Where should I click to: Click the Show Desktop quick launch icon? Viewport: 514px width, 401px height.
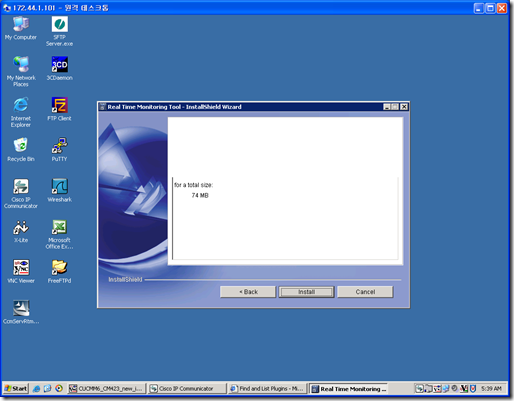48,389
